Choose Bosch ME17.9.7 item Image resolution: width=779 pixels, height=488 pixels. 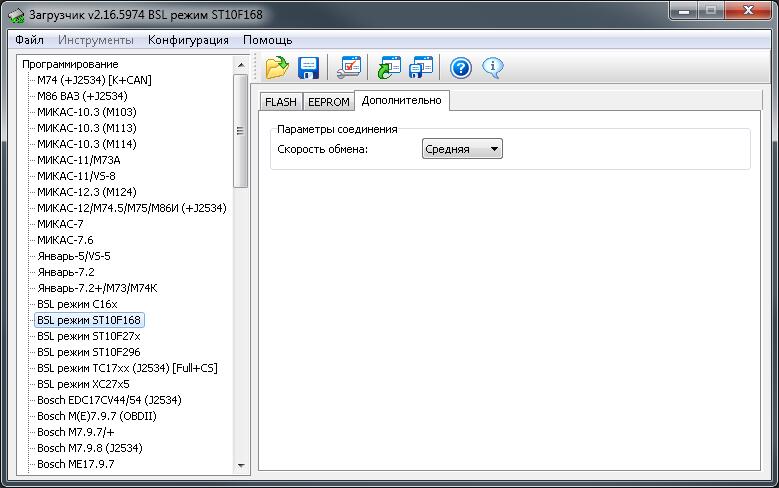click(x=76, y=464)
